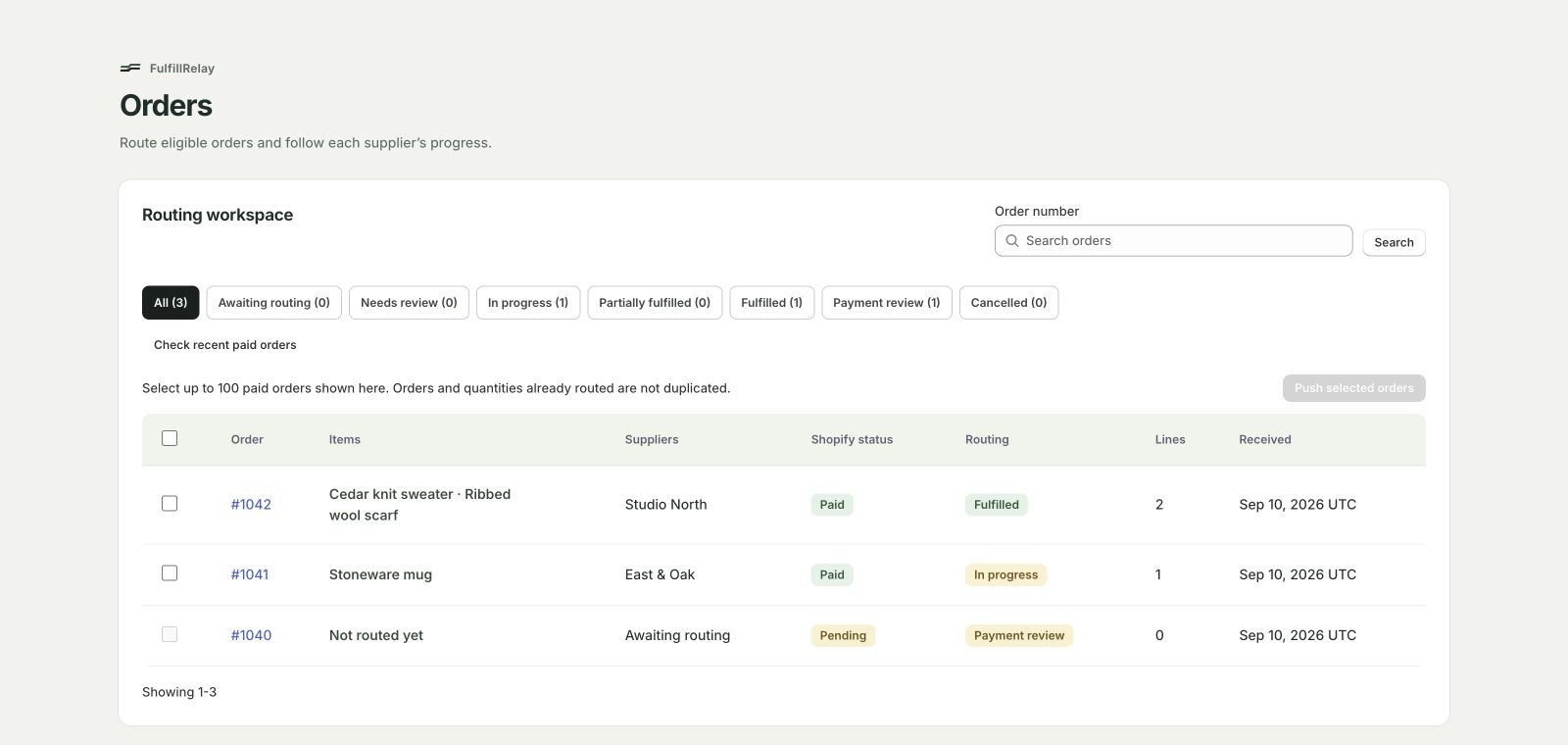This screenshot has width=1568, height=745.
Task: Click the Paid badge for order #1042
Action: (x=832, y=505)
